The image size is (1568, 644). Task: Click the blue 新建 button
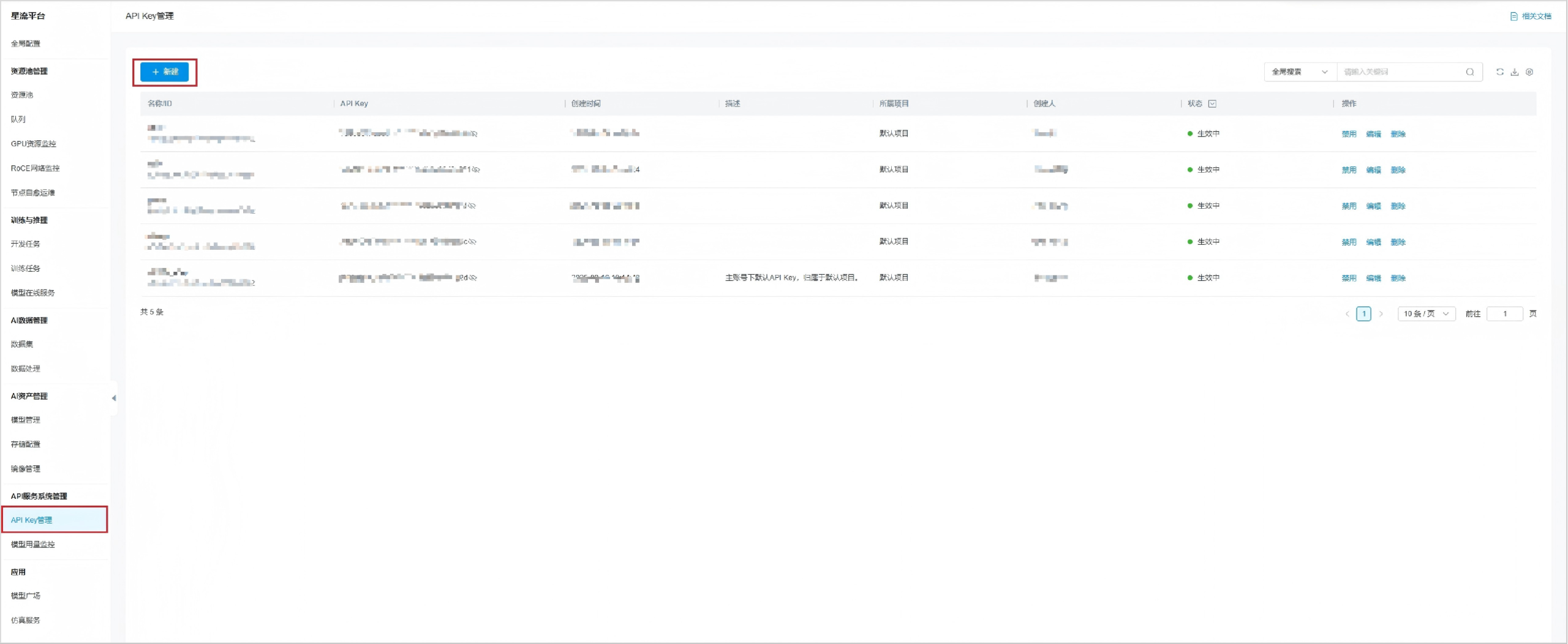164,72
